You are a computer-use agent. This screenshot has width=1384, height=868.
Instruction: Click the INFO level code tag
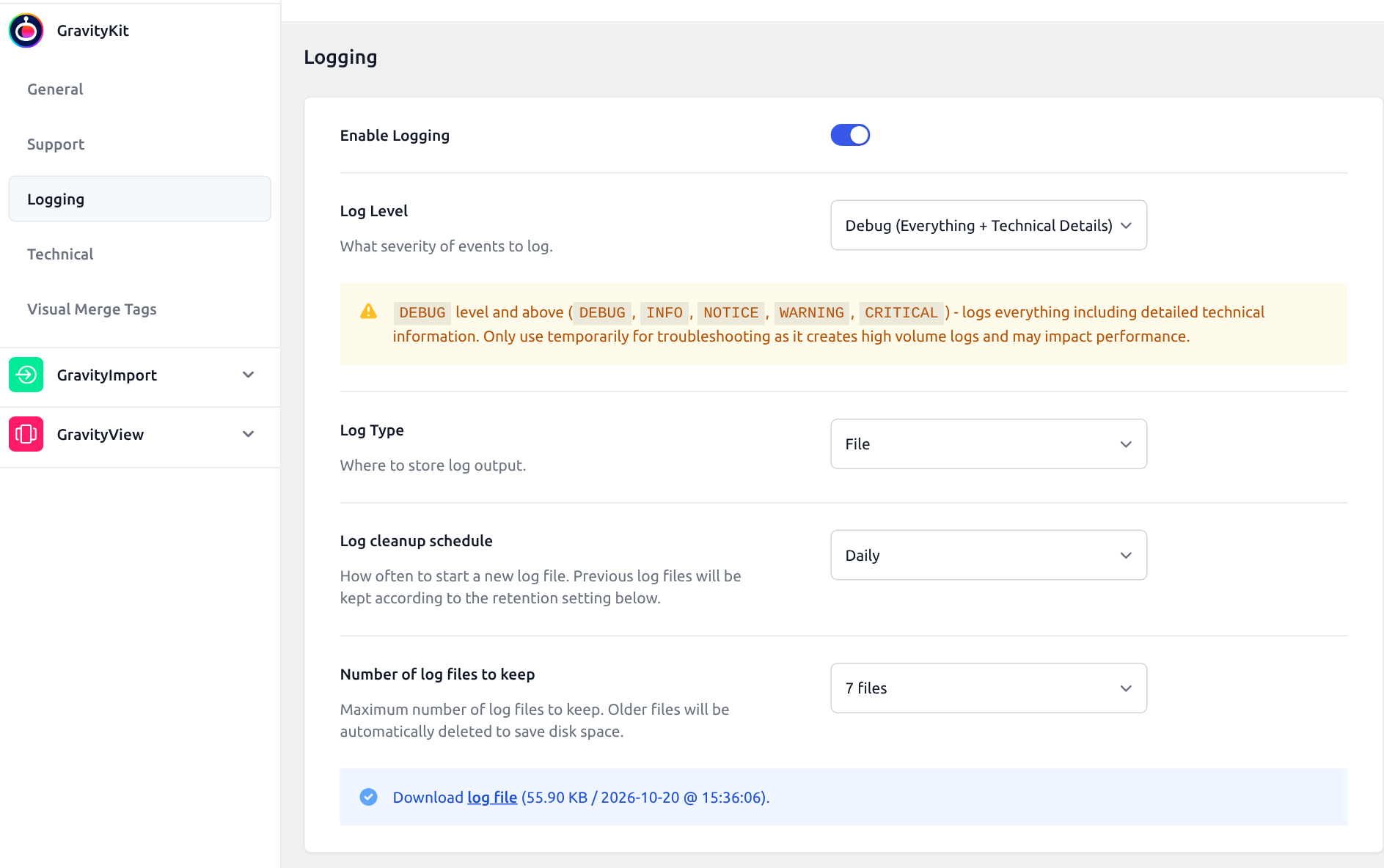point(664,312)
